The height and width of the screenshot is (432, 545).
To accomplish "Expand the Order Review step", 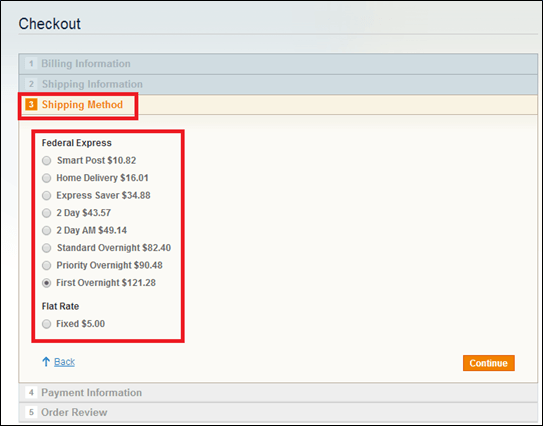I will tap(278, 413).
